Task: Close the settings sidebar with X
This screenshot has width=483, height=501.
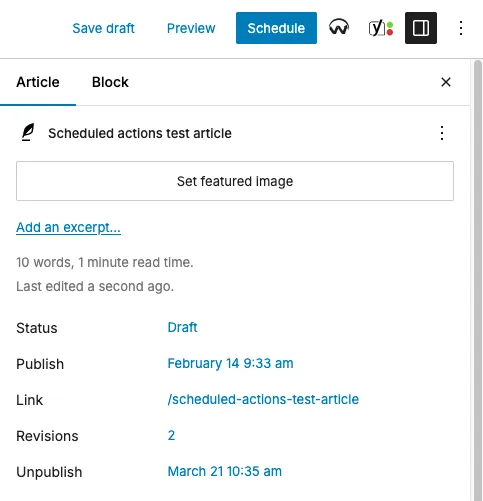Action: pos(446,82)
